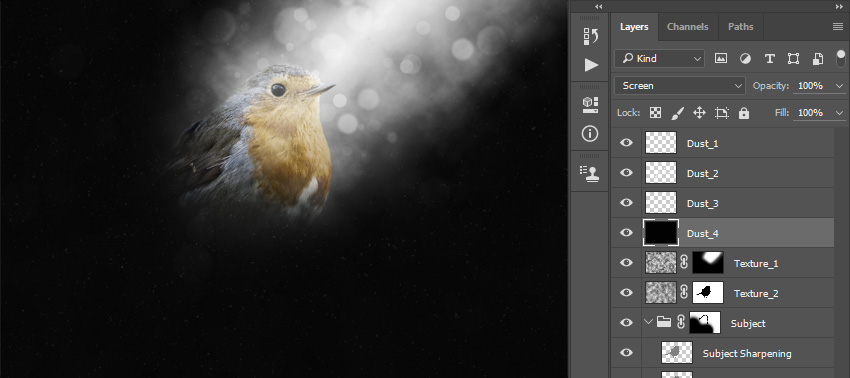Select the Subject Sharpening layer thumbnail
This screenshot has width=850, height=378.
677,353
